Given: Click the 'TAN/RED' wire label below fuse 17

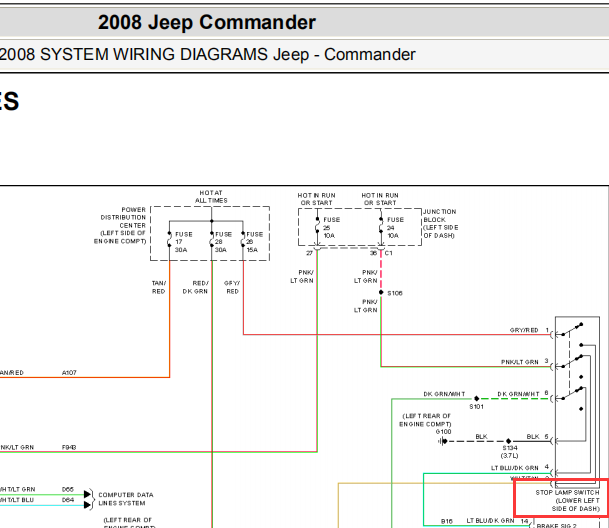Looking at the screenshot, I should point(158,287).
